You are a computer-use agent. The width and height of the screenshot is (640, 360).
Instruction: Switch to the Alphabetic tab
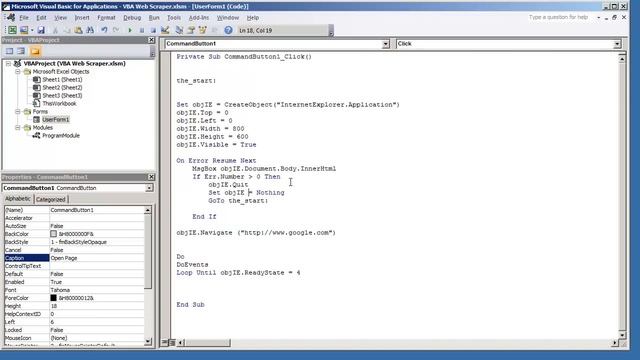pyautogui.click(x=18, y=199)
